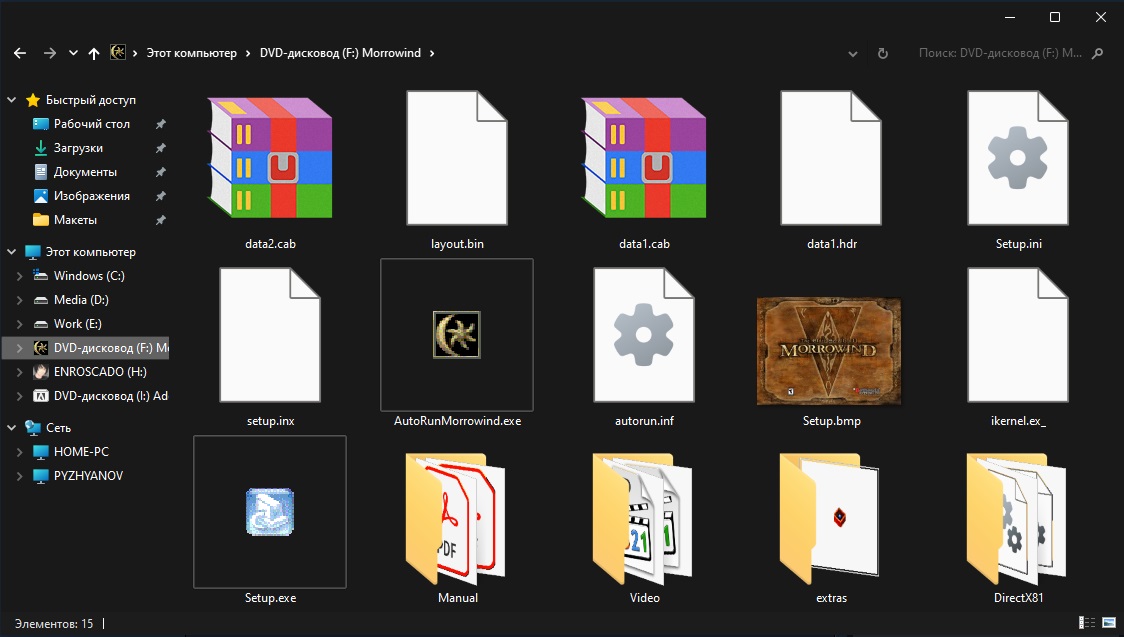Open Media (D:) drive
Screen dimensions: 1124x637
point(81,300)
